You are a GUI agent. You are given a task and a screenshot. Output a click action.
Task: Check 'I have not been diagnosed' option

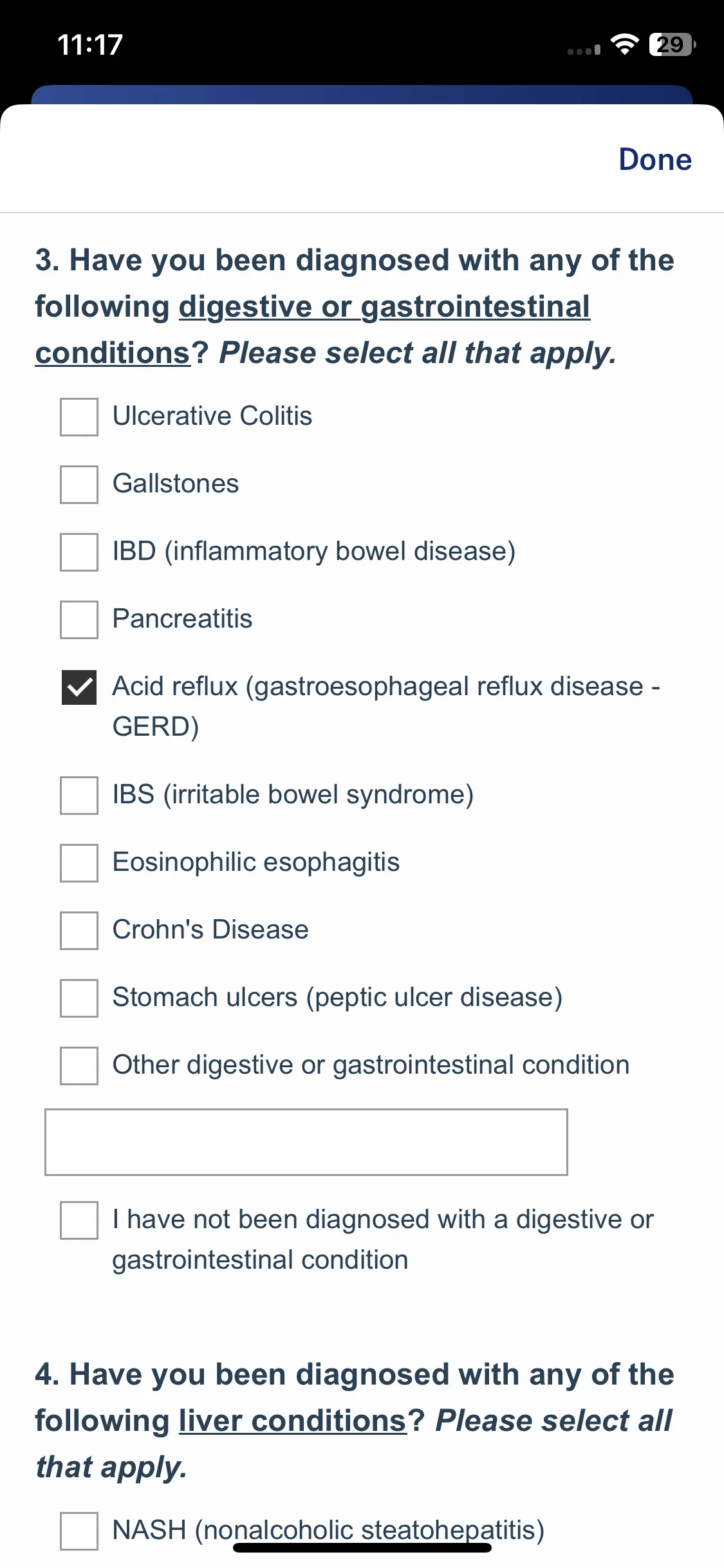point(79,1220)
